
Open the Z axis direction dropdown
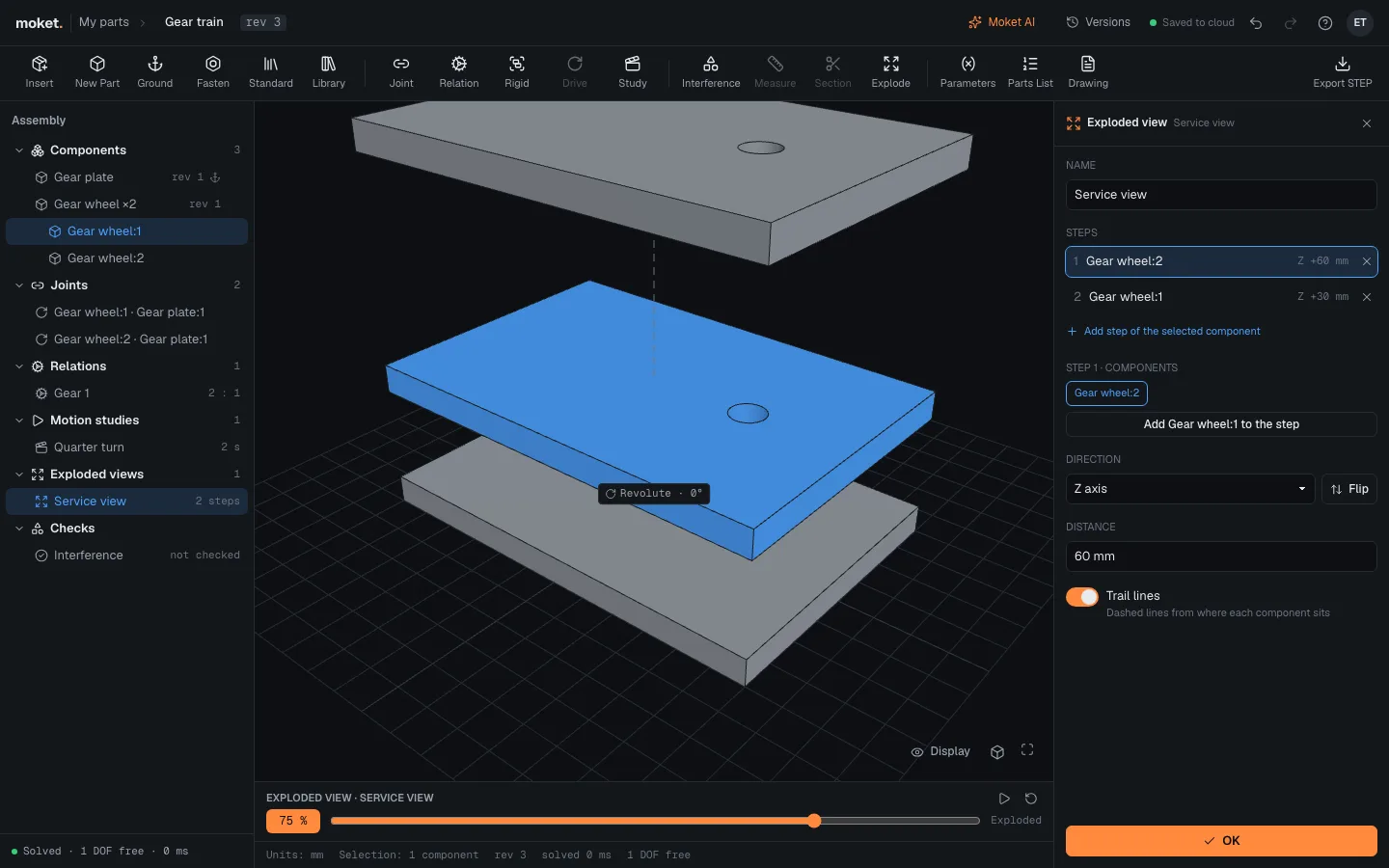click(x=1190, y=489)
